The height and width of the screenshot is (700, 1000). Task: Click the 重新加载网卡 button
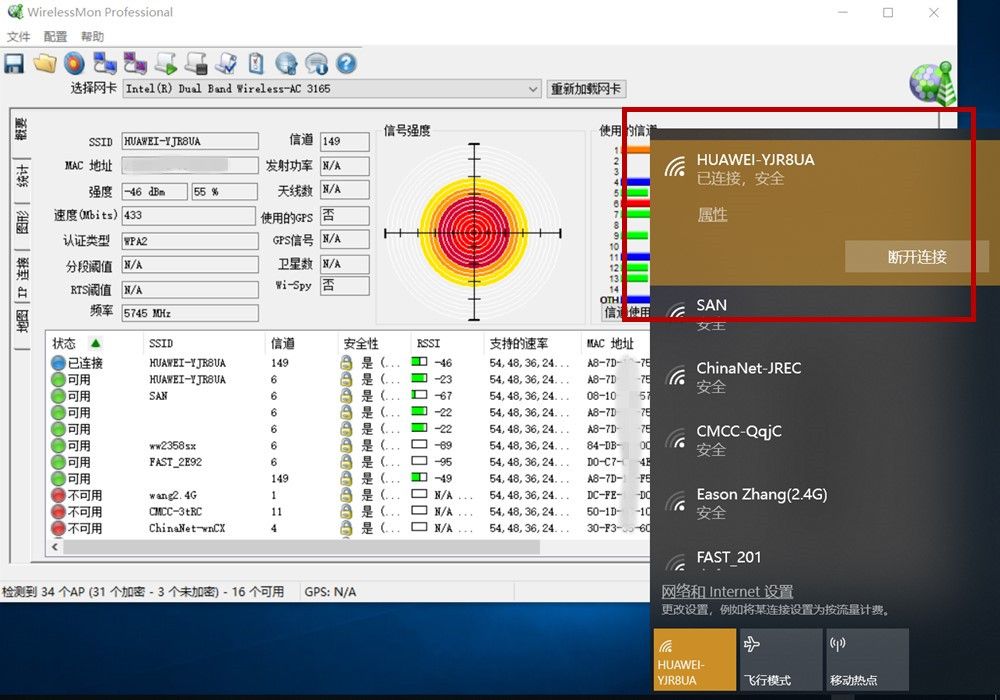tap(586, 89)
